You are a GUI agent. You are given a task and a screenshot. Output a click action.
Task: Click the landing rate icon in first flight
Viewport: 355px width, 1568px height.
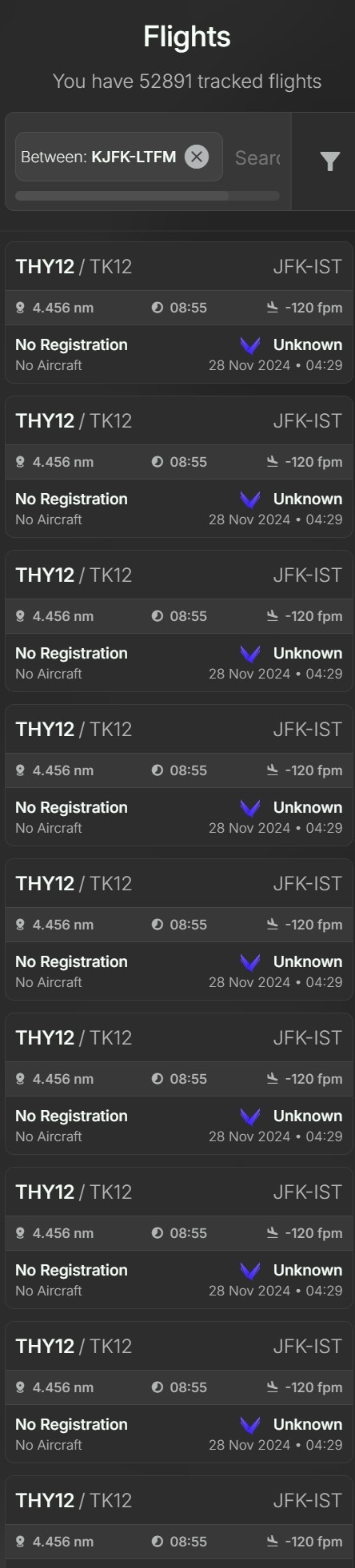(x=273, y=308)
